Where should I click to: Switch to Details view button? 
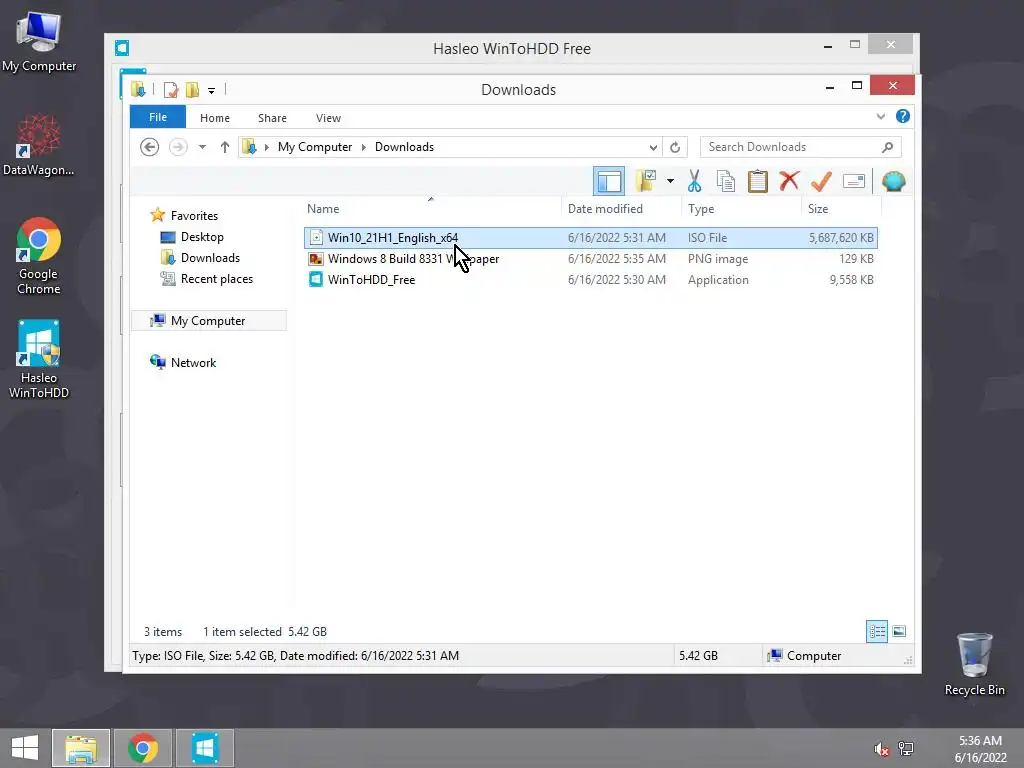pyautogui.click(x=876, y=632)
